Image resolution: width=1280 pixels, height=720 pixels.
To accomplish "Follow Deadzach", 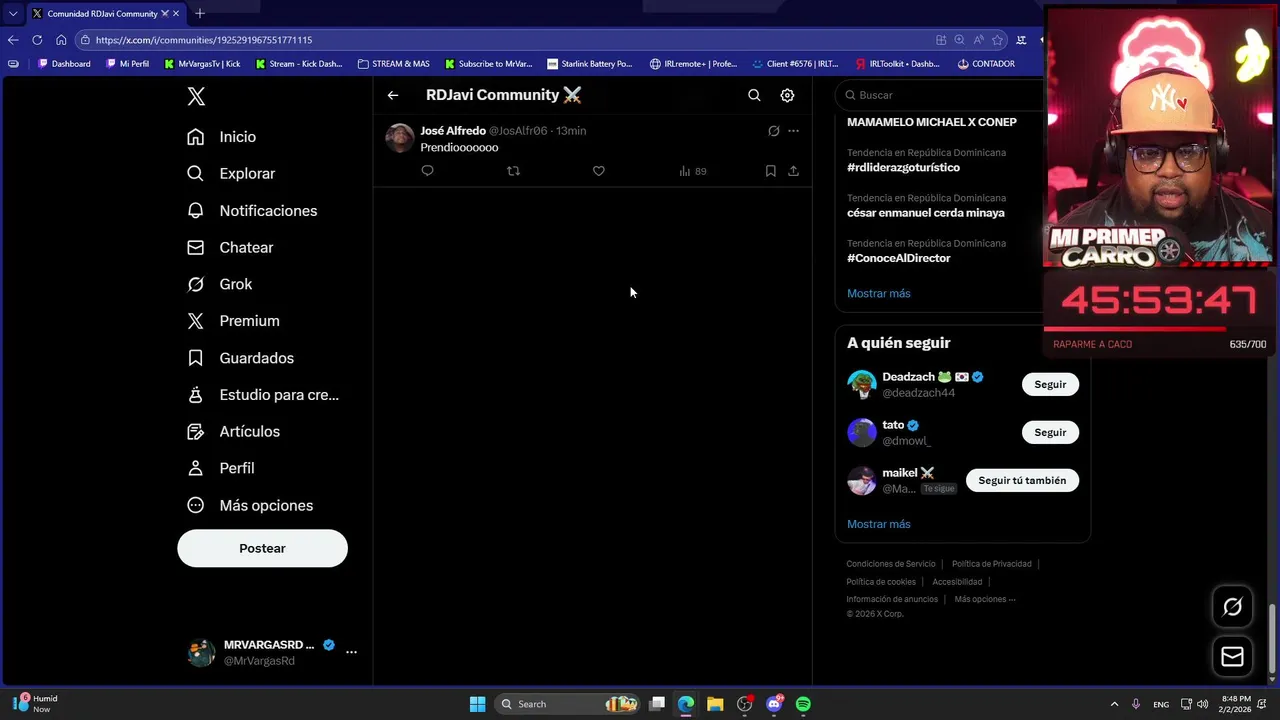I will click(1050, 384).
